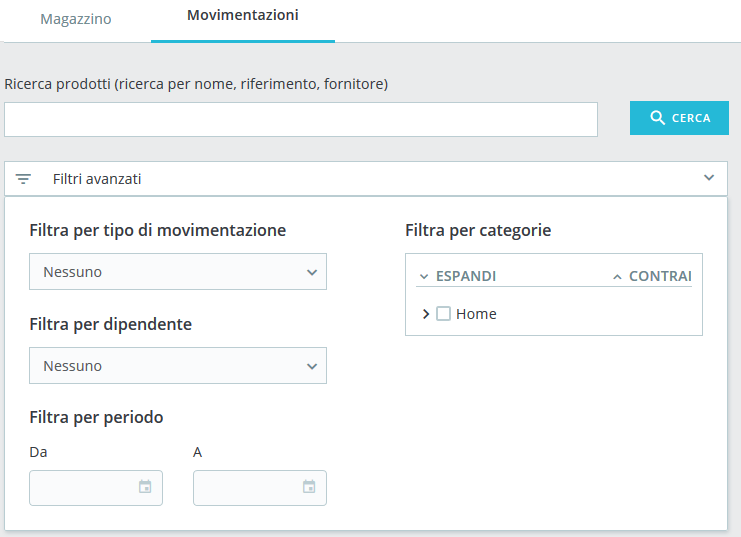Viewport: 741px width, 537px height.
Task: Collapse Filtri avanzati using right chevron
Action: 709,178
